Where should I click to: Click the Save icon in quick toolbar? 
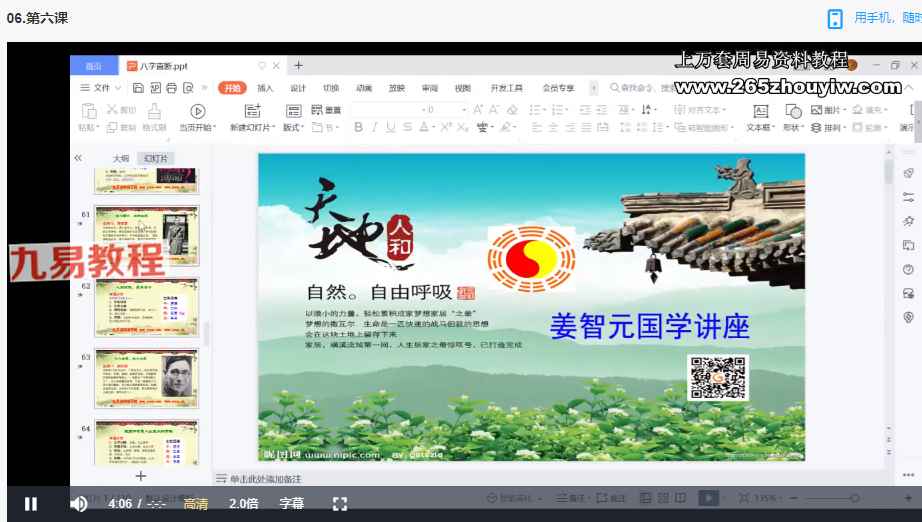coord(138,88)
